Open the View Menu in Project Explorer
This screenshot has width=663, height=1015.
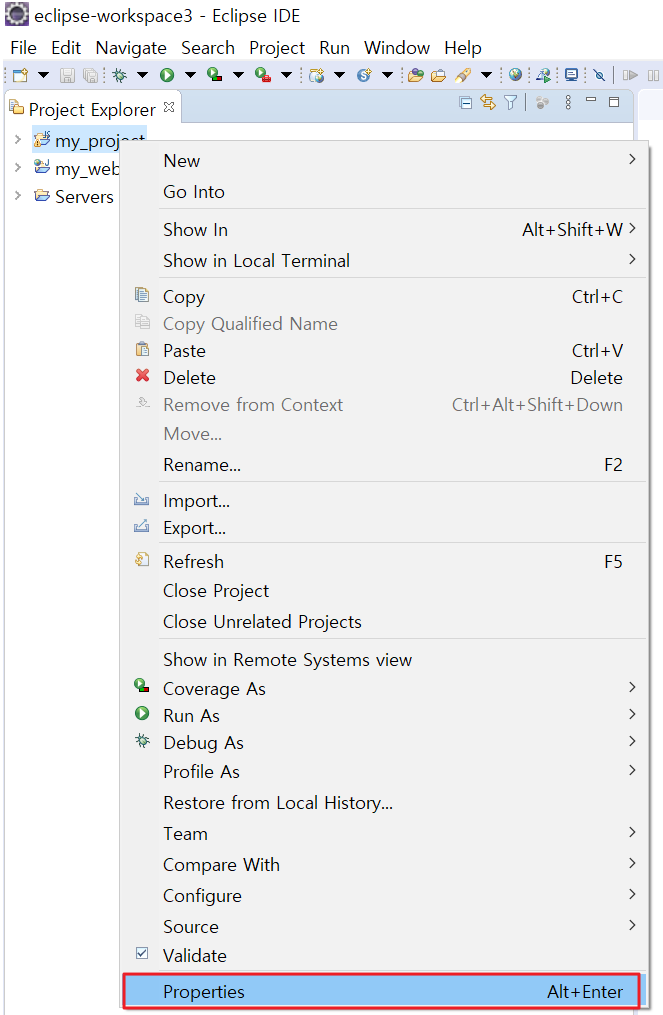(x=567, y=101)
